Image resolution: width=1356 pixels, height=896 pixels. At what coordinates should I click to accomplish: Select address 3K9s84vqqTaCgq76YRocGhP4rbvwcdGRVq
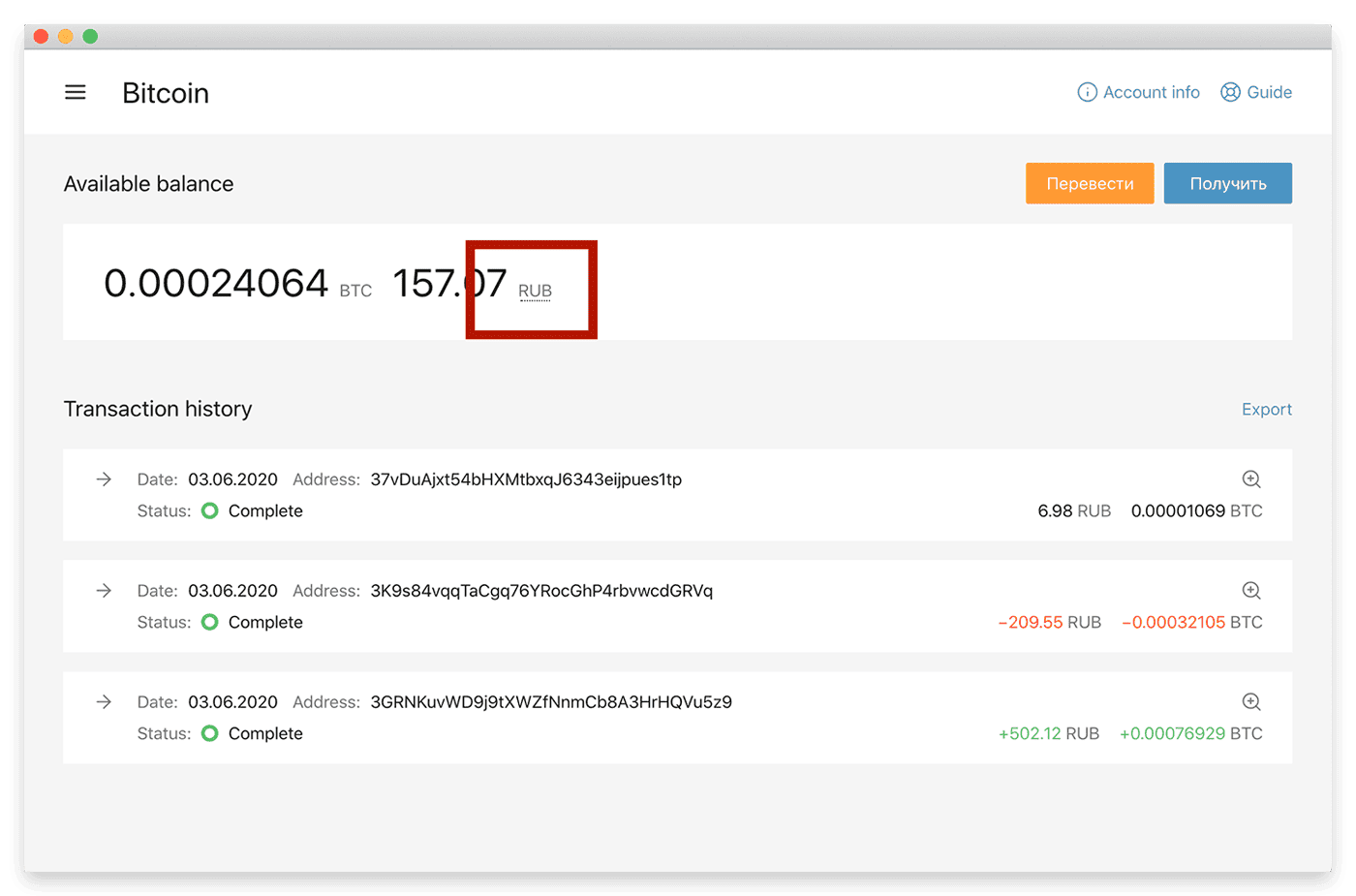[541, 591]
